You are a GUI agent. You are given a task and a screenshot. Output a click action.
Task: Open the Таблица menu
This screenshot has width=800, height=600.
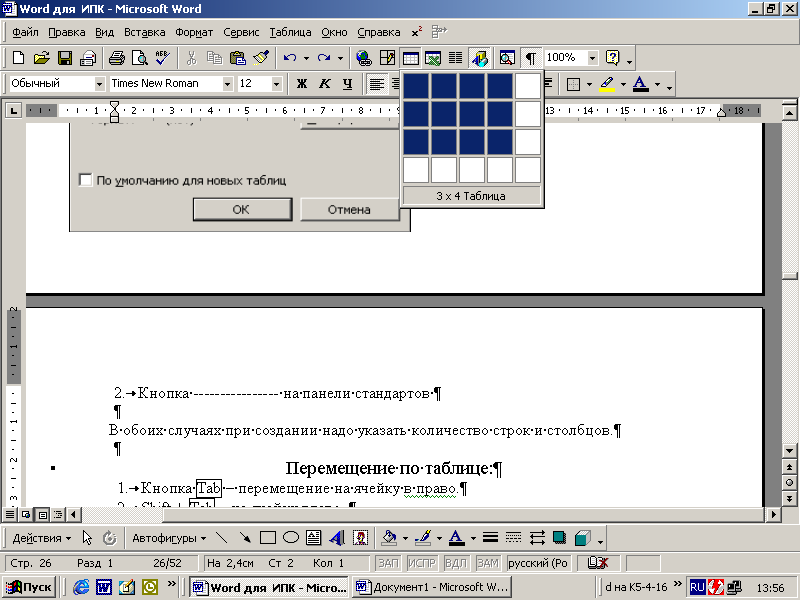(290, 32)
